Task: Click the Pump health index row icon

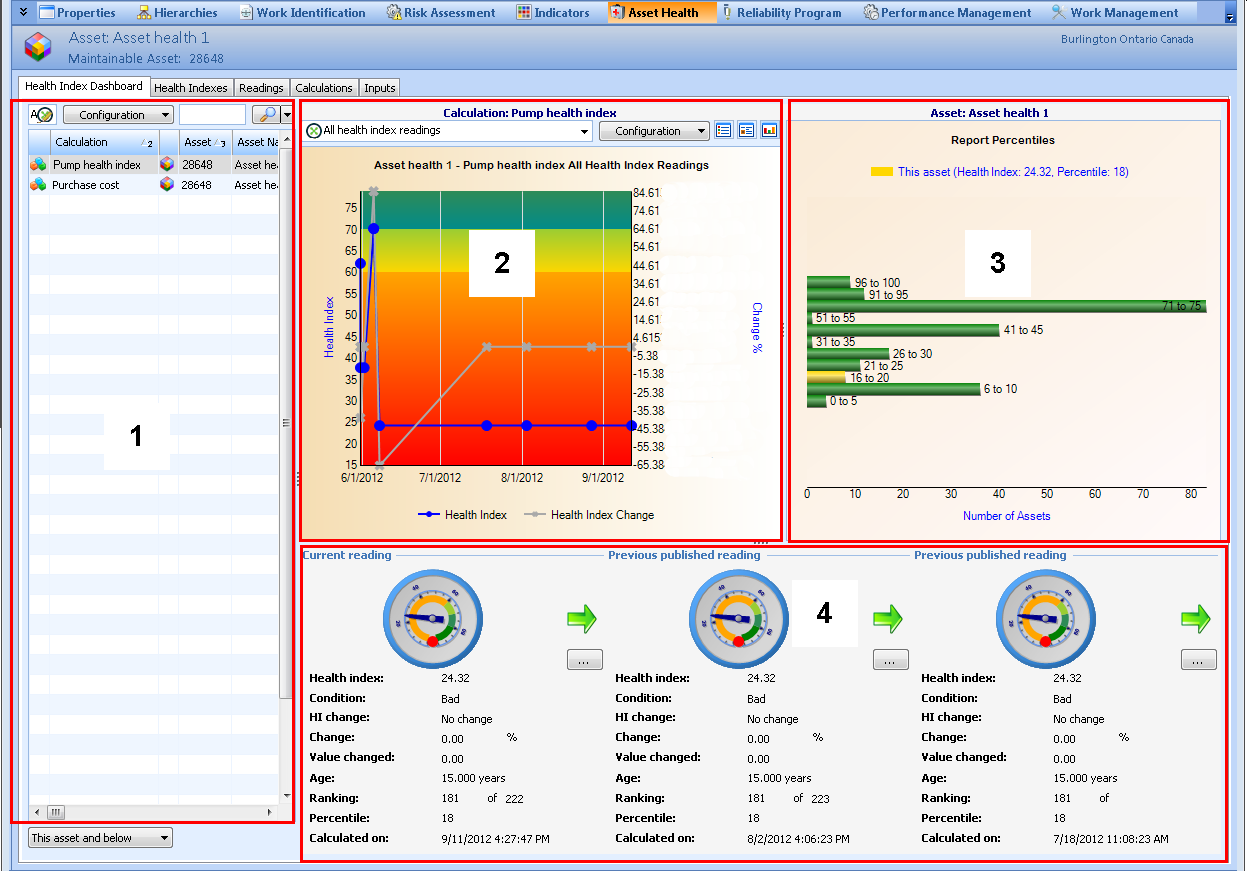Action: pos(38,165)
